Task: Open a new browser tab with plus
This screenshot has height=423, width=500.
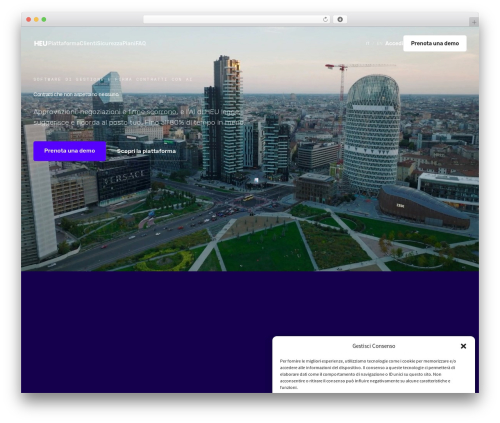Action: 474,22
